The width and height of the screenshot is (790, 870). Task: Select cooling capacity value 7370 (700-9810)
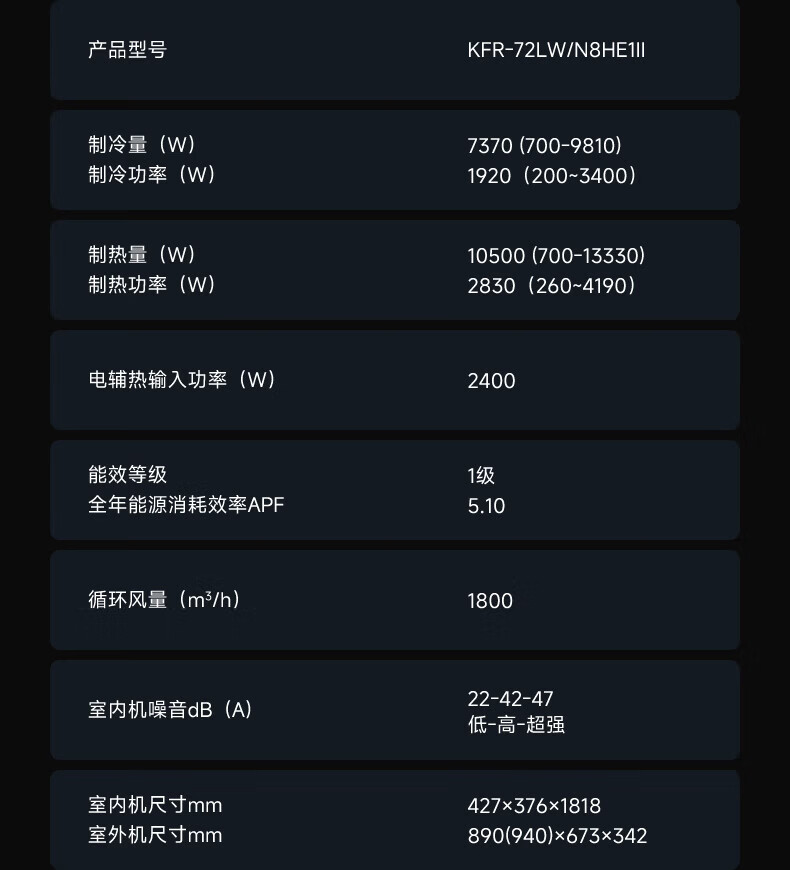545,146
